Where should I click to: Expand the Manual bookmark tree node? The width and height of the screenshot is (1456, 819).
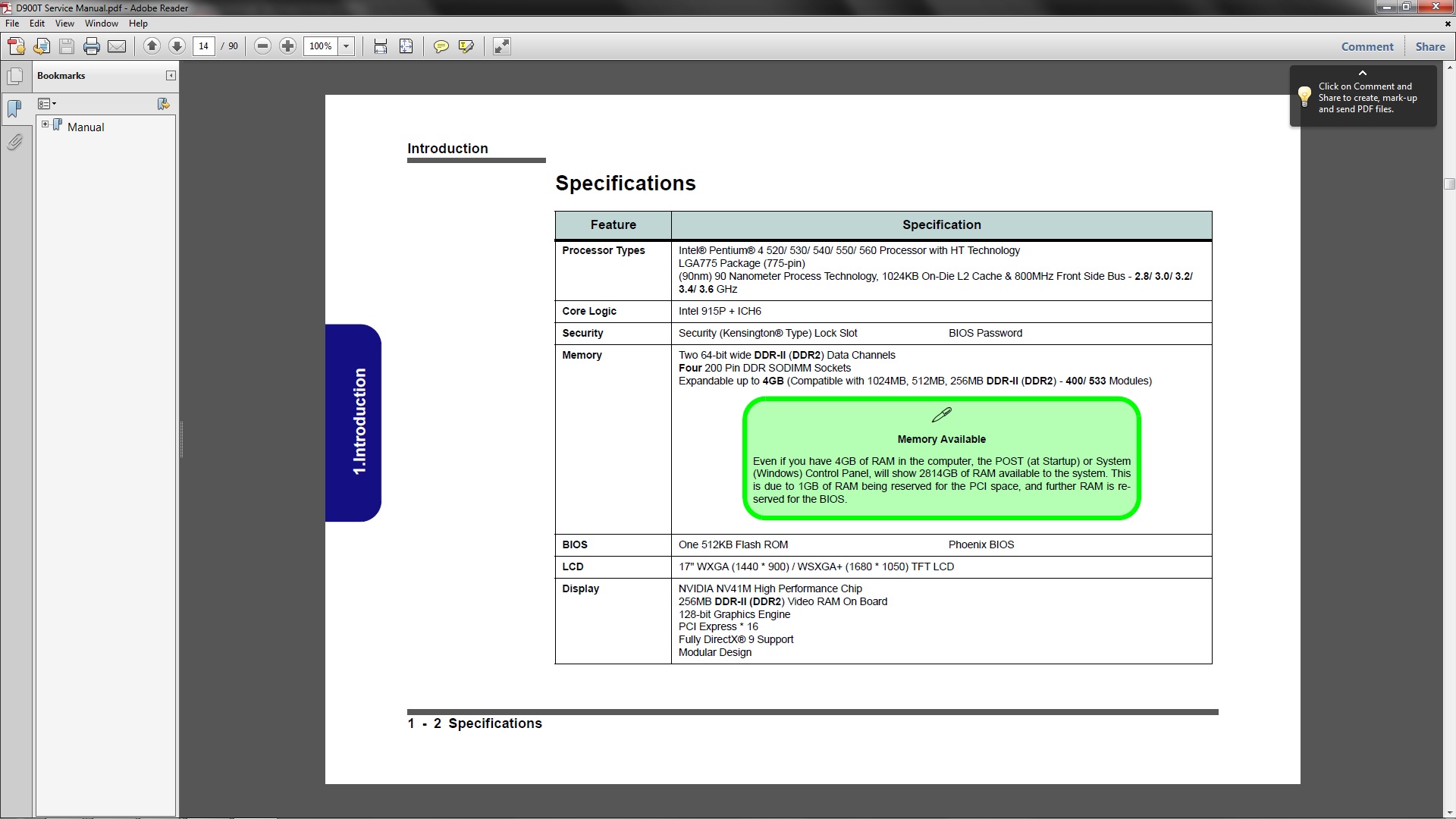pyautogui.click(x=45, y=124)
